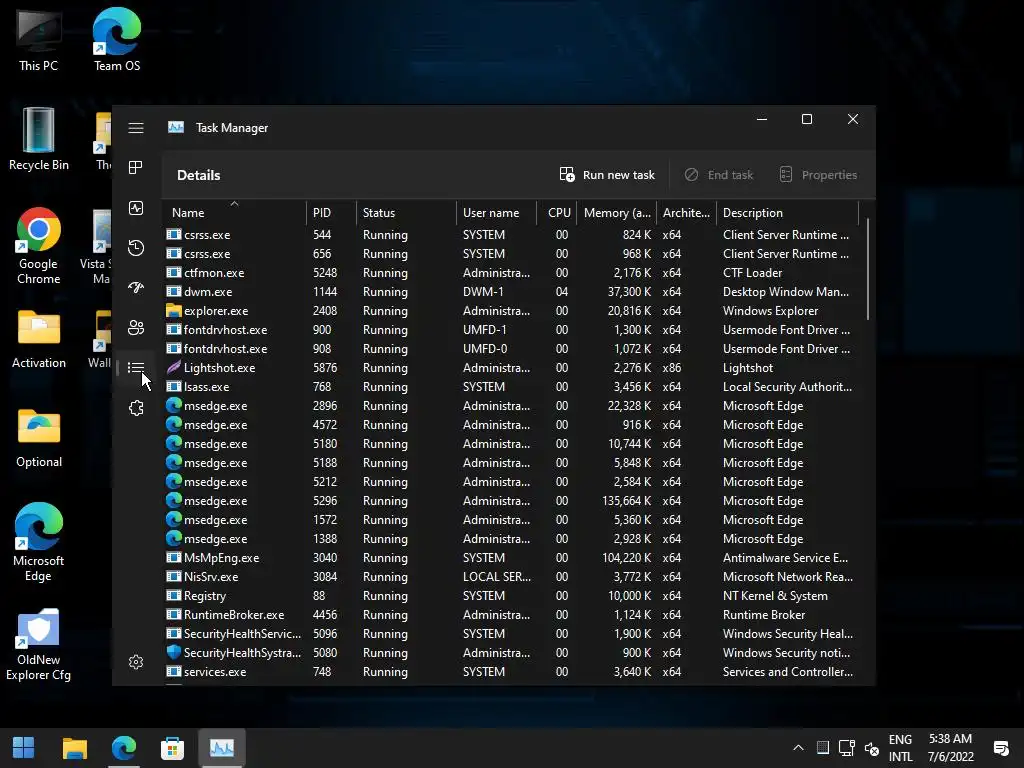Sort by the Architecture column header
The width and height of the screenshot is (1024, 768).
point(686,213)
